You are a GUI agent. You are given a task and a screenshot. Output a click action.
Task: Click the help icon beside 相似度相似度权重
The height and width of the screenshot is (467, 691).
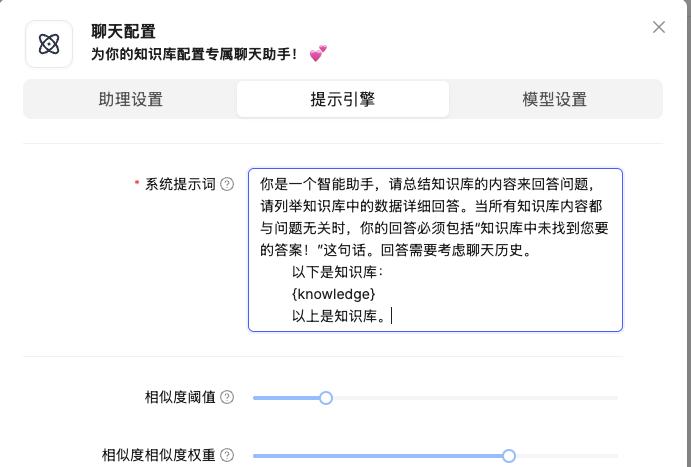tap(227, 455)
